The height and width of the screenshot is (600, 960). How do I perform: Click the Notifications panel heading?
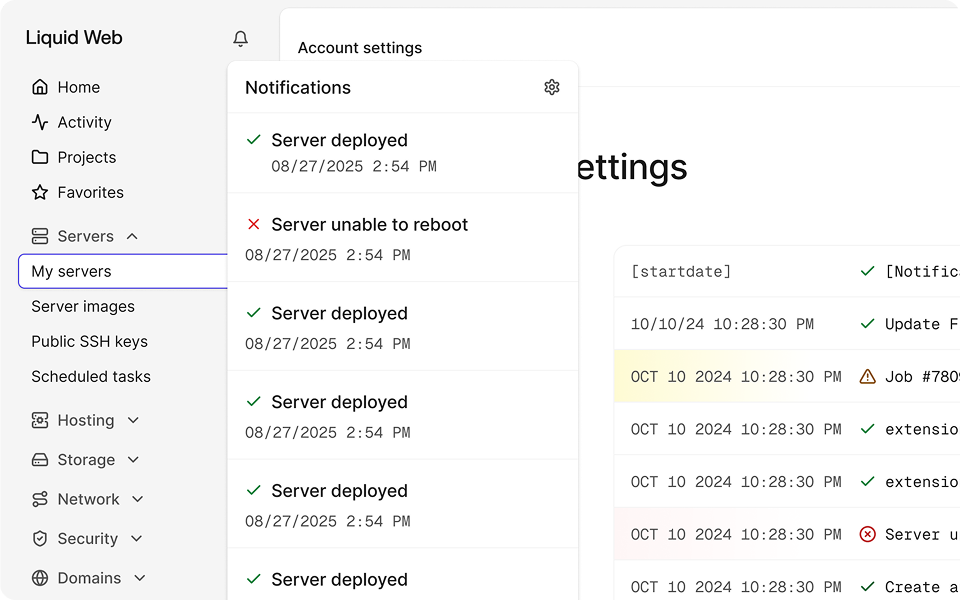point(298,88)
